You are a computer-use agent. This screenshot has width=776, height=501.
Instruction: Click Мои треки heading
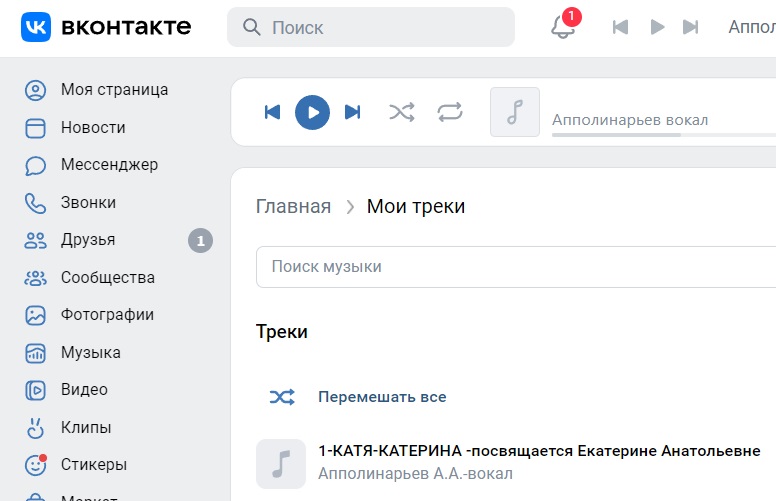416,206
